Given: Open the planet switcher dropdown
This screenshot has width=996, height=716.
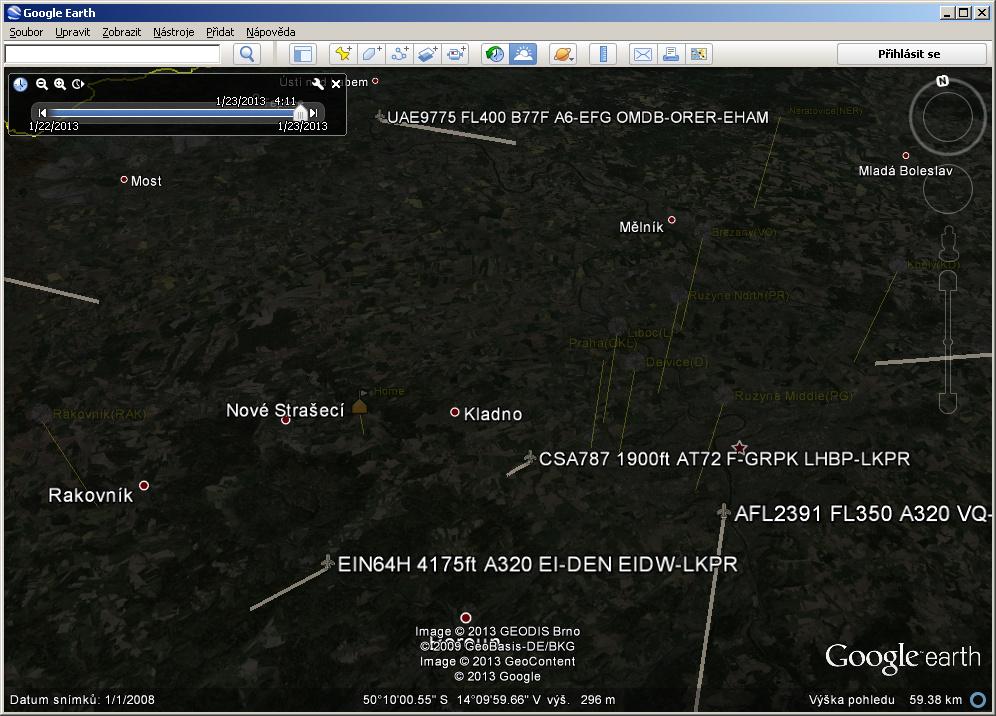Looking at the screenshot, I should (x=563, y=54).
